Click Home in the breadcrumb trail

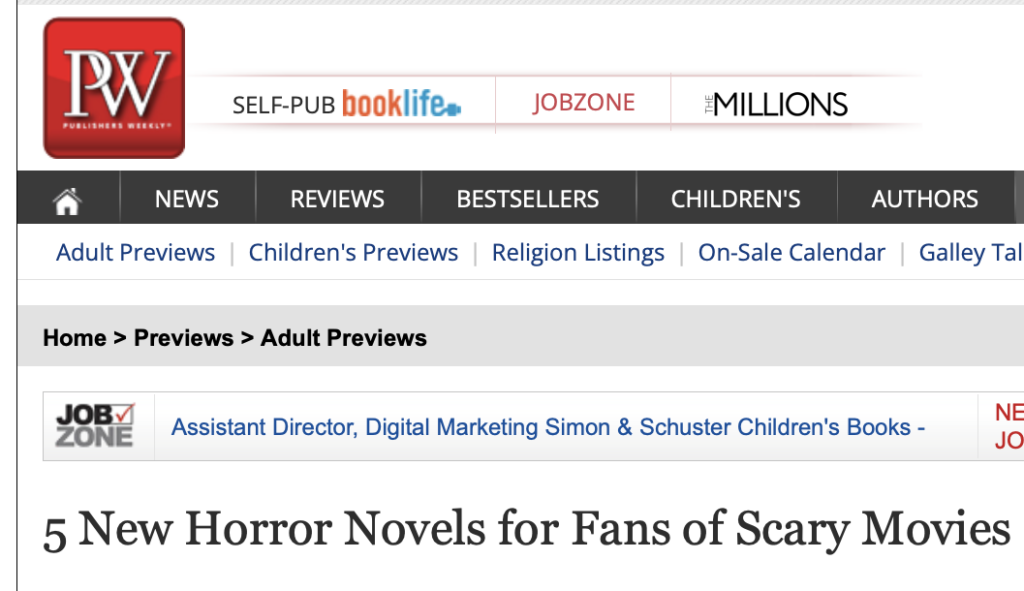point(73,338)
